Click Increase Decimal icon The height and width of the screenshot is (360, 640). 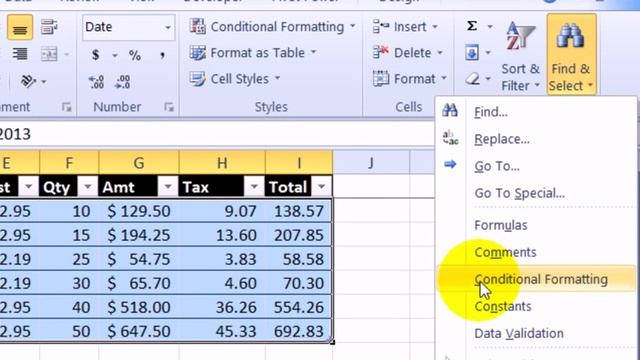coord(97,82)
